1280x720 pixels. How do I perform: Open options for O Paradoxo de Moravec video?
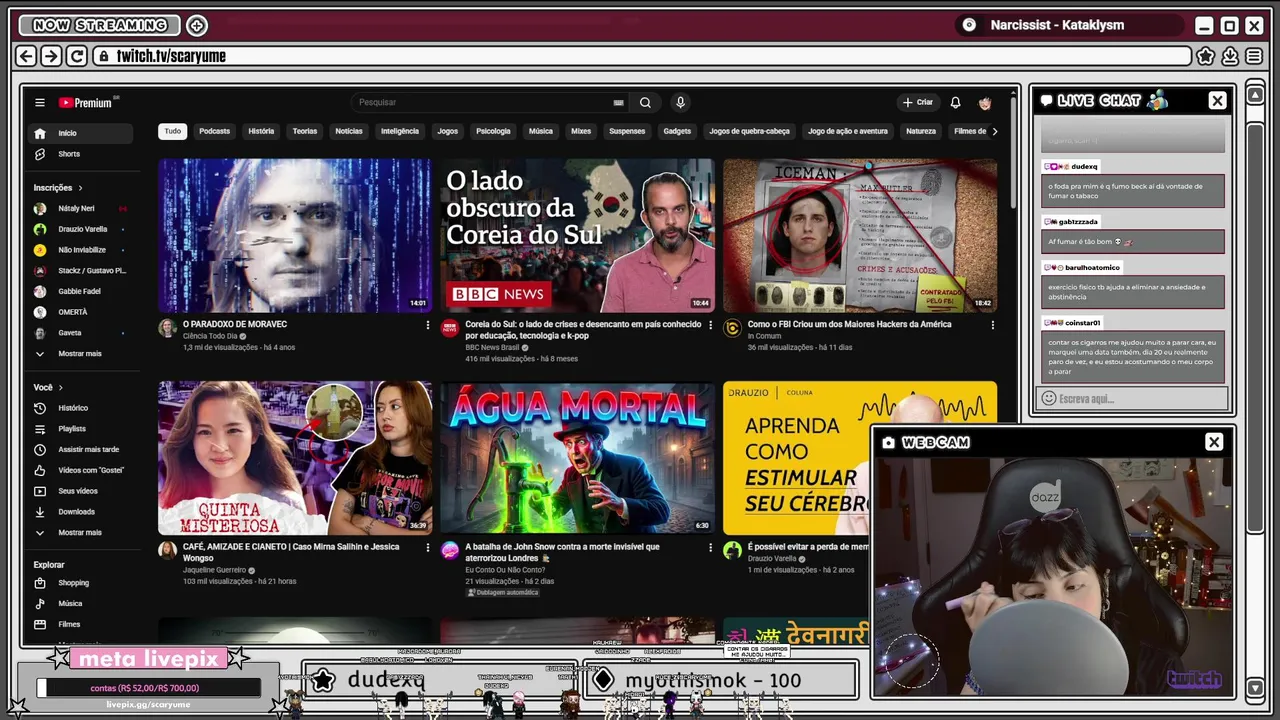pyautogui.click(x=427, y=325)
